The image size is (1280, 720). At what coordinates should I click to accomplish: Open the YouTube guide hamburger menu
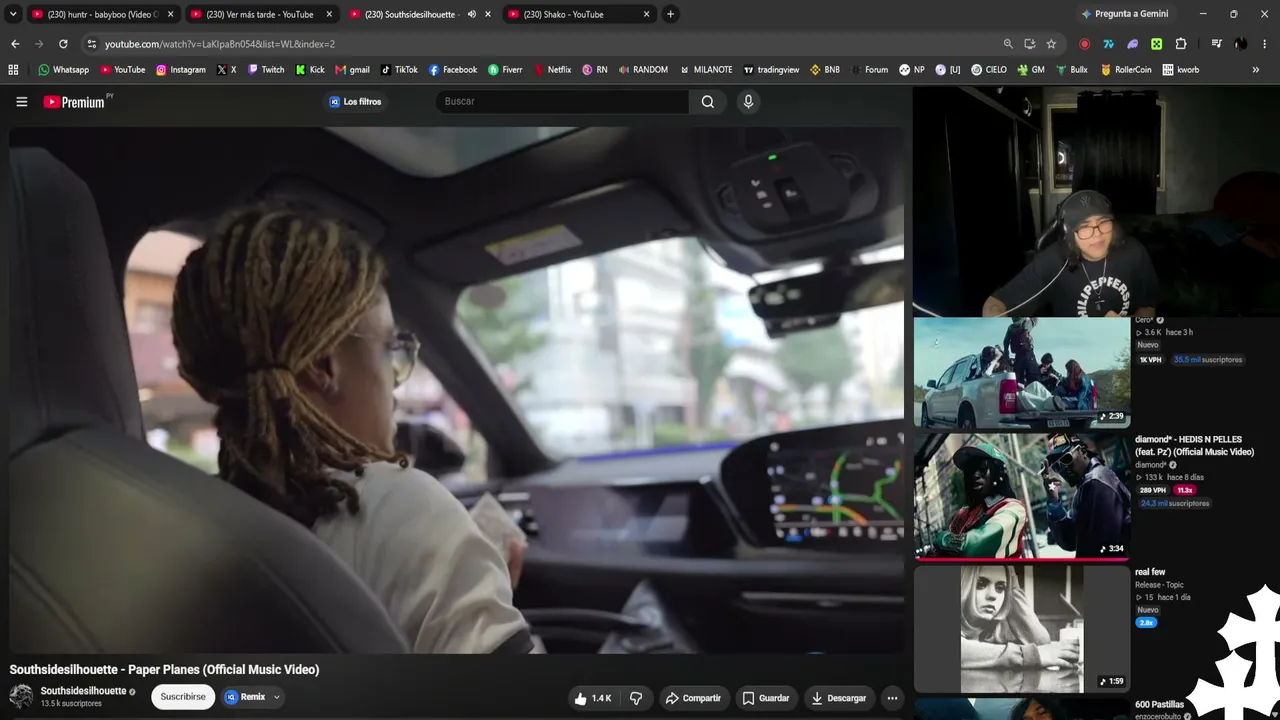[x=21, y=101]
